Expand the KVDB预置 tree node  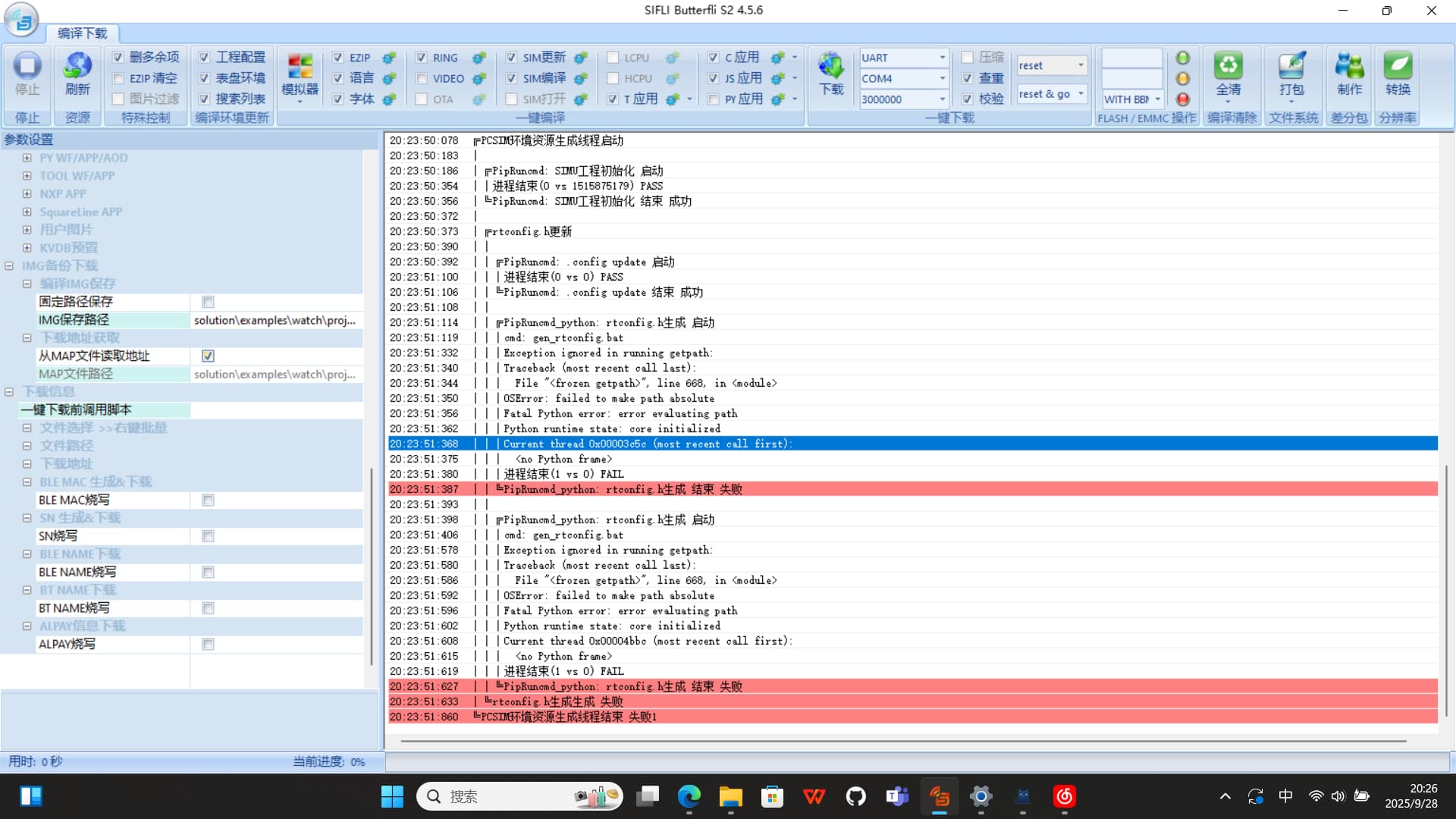27,248
